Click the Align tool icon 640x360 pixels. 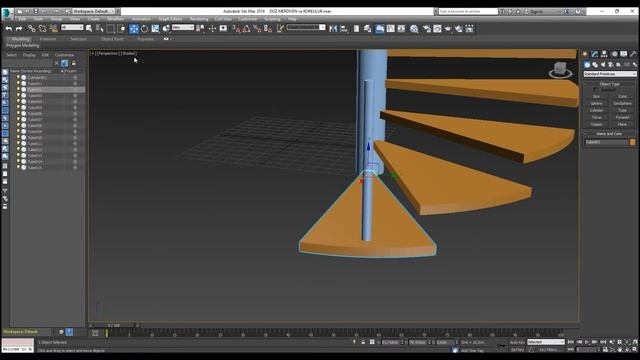344,29
